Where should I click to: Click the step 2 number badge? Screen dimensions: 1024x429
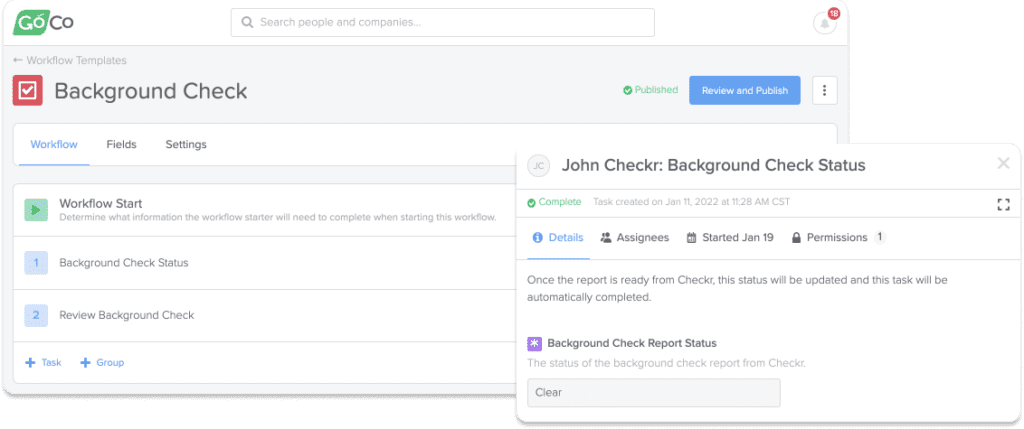36,315
